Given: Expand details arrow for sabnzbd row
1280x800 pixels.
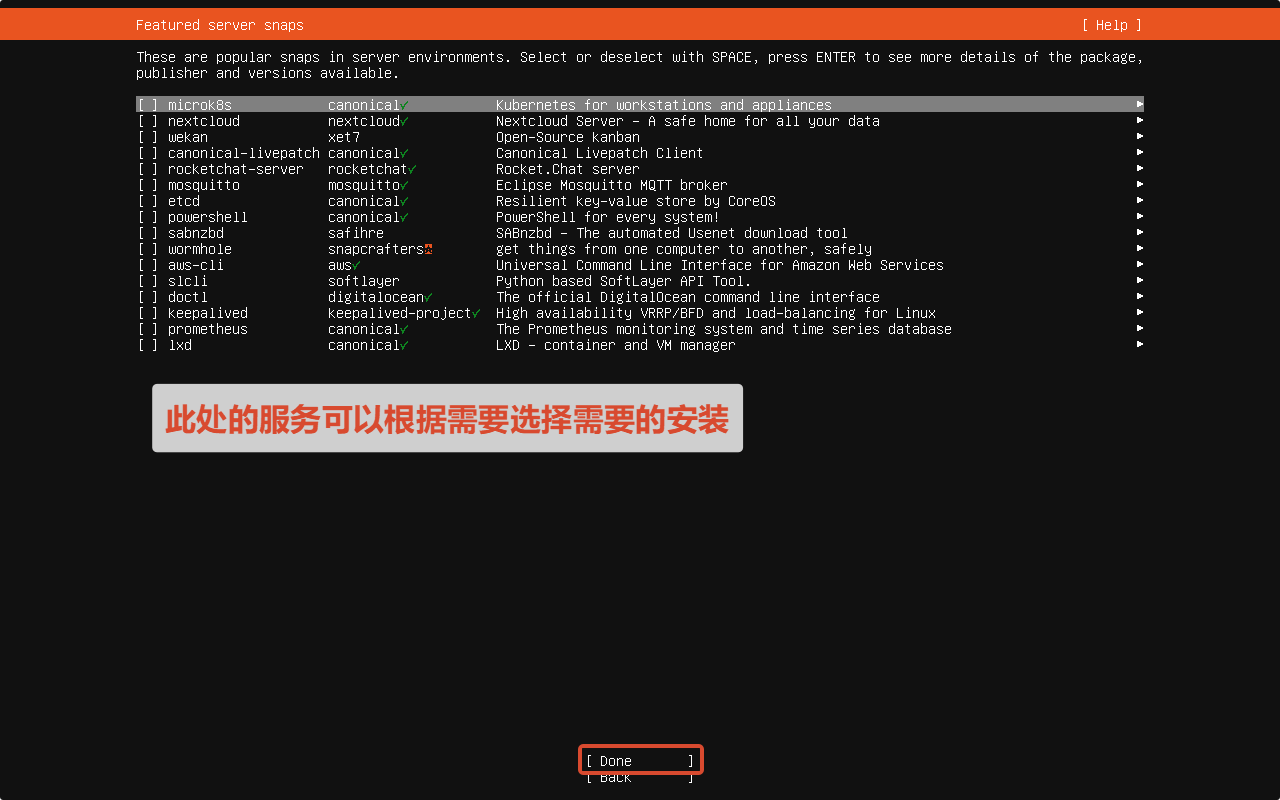Looking at the screenshot, I should [1140, 232].
